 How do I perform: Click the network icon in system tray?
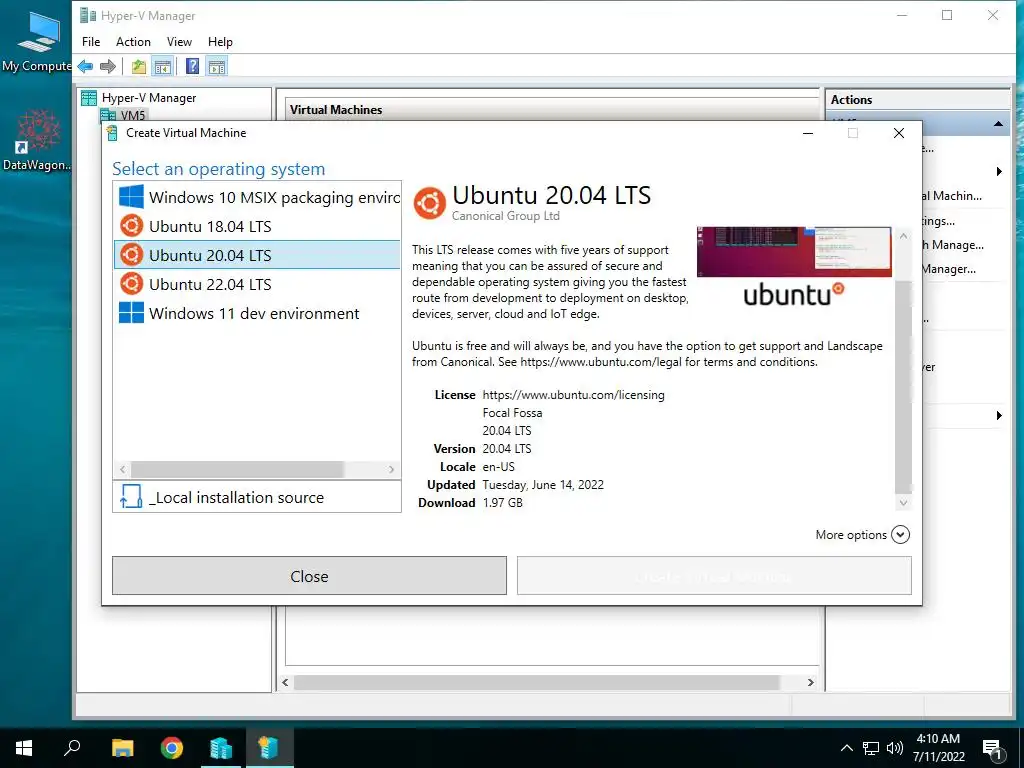coord(871,748)
